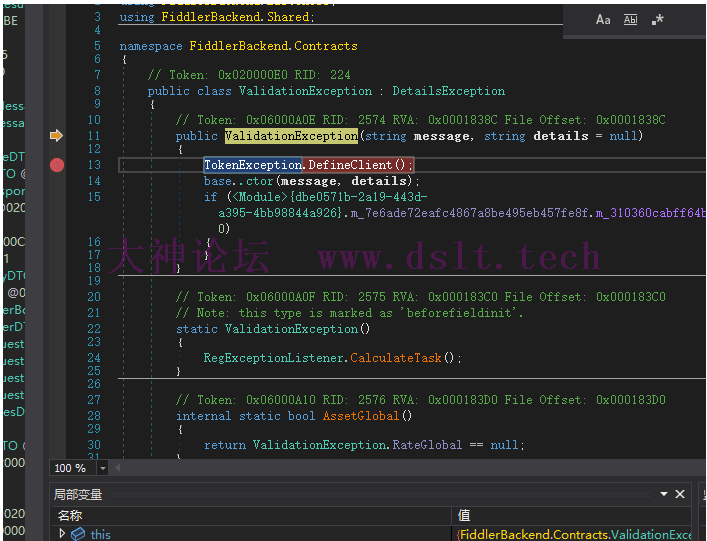Toggle Match Case in the search box
The width and height of the screenshot is (707, 541).
pyautogui.click(x=603, y=19)
